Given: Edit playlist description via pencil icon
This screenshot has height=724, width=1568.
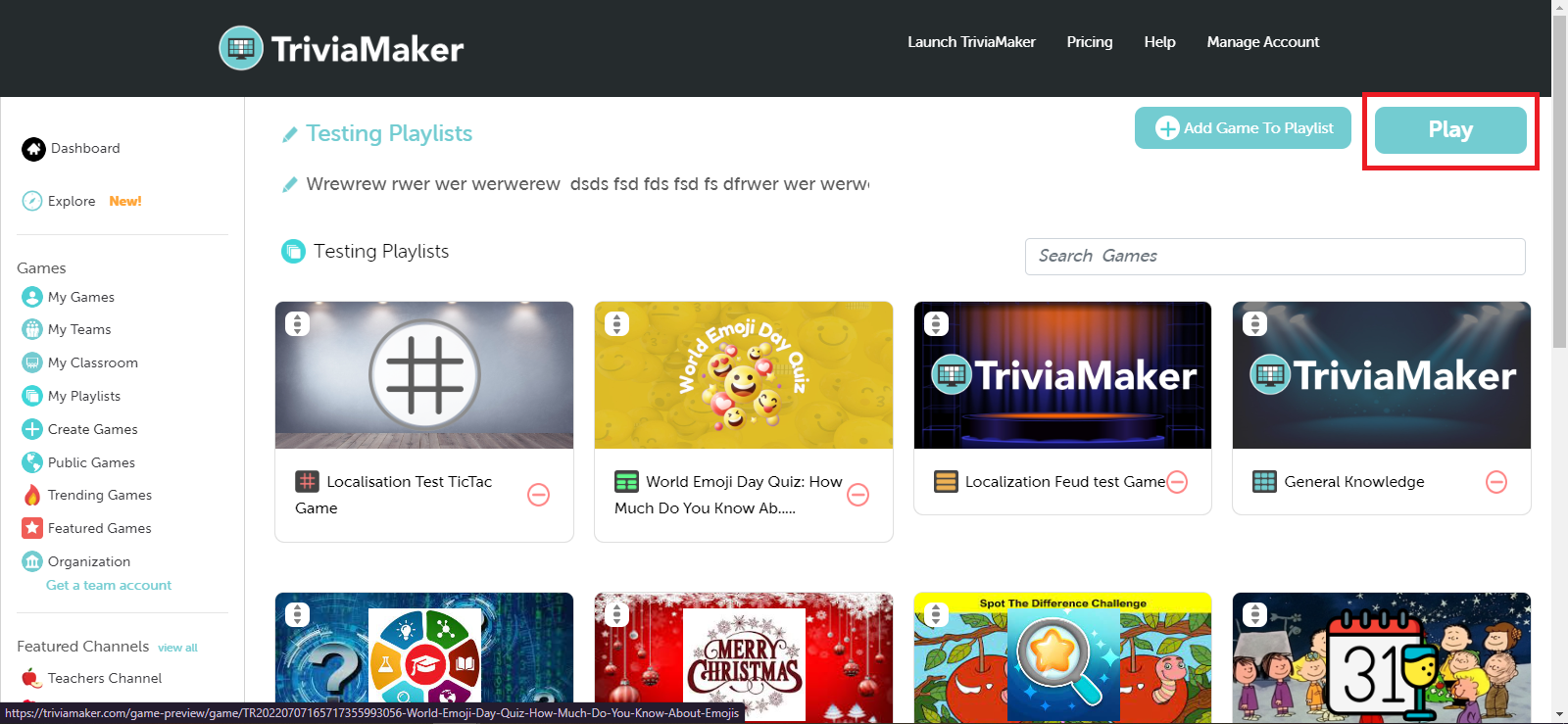Looking at the screenshot, I should click(290, 184).
